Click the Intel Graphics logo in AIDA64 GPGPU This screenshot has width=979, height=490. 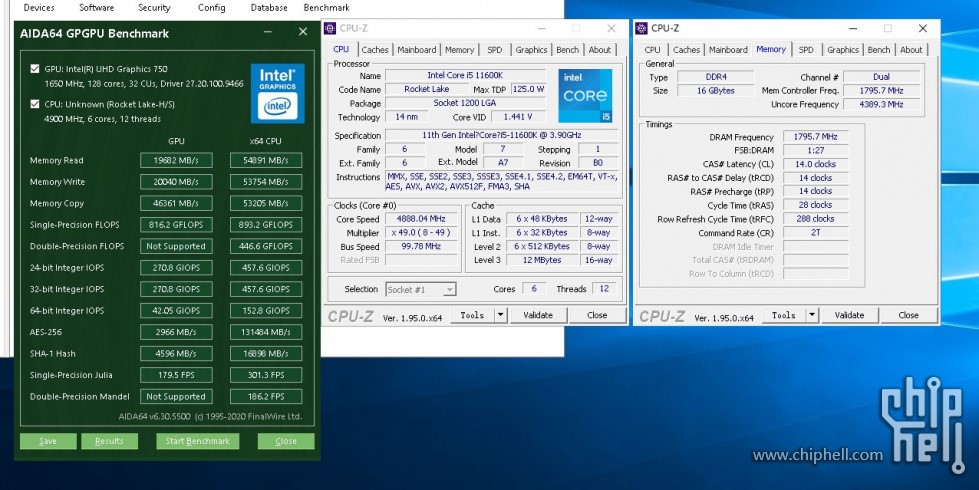[277, 93]
